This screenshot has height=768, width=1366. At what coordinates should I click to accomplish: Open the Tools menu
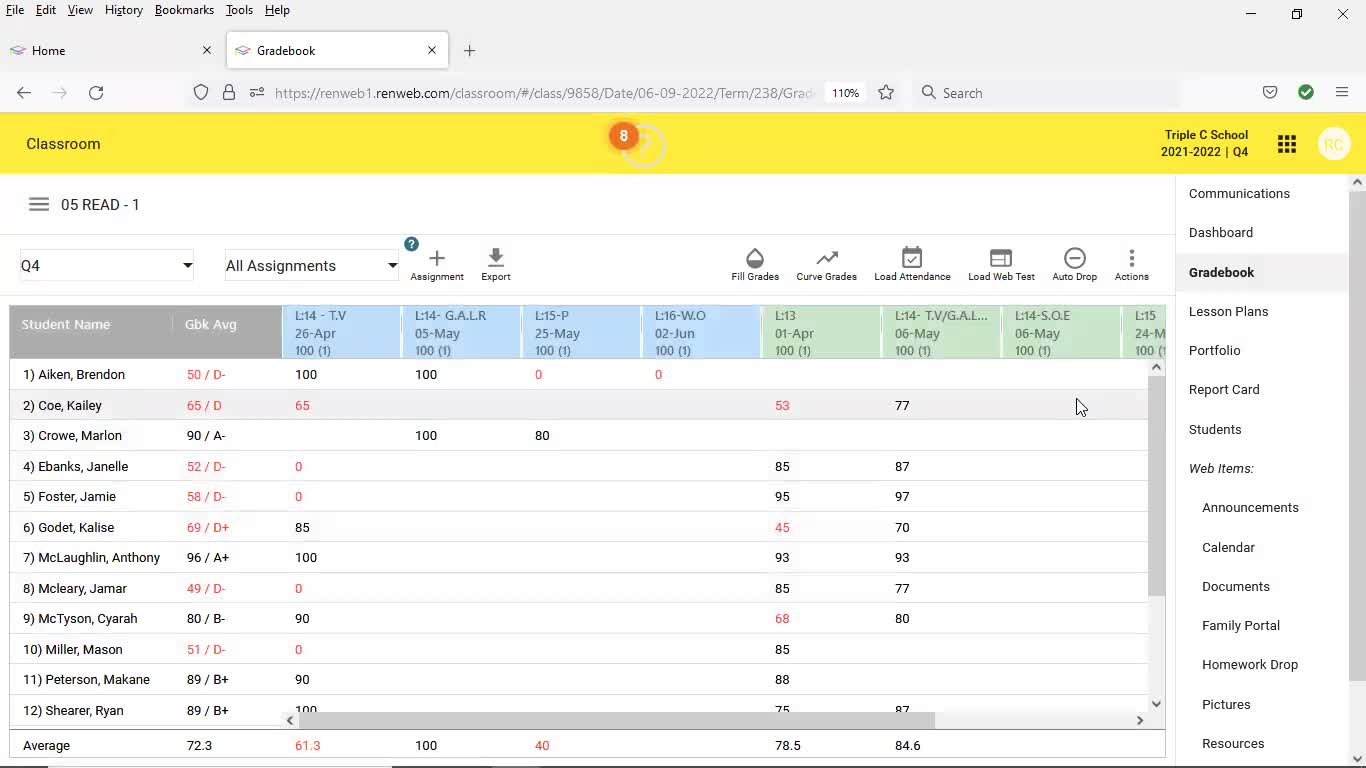(x=239, y=10)
